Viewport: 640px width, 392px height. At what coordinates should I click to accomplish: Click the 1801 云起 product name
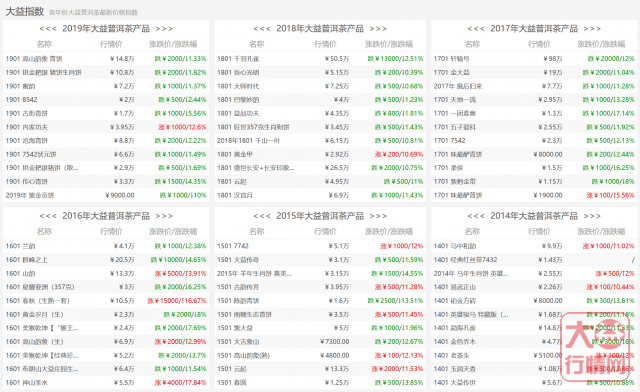coord(232,181)
